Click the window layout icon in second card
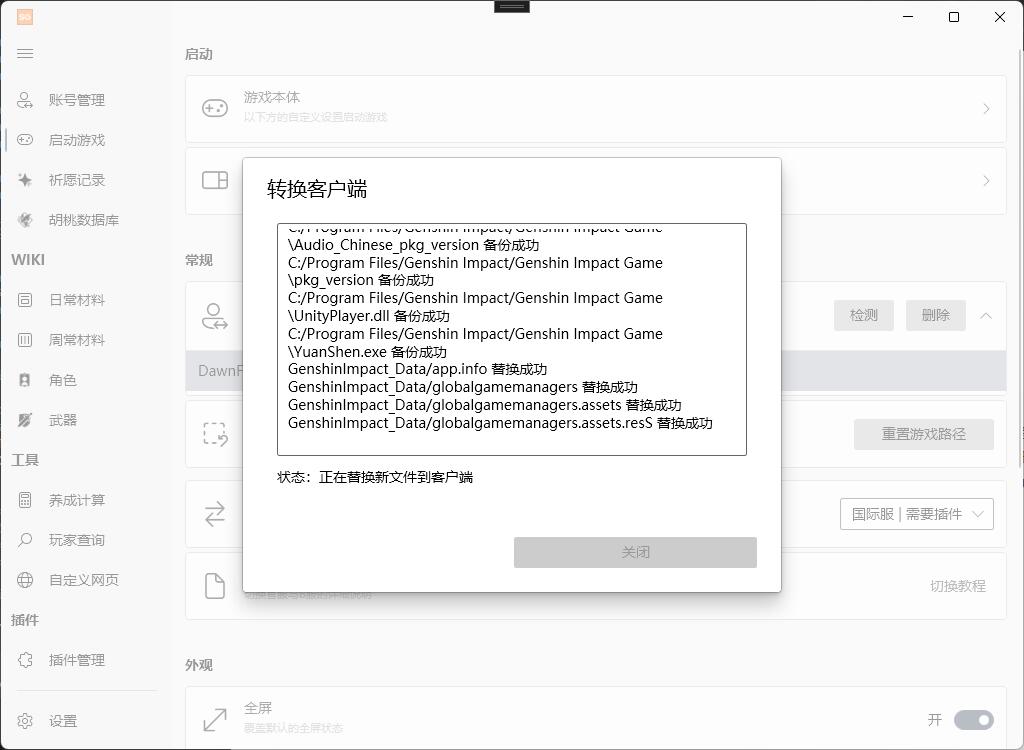Screen dimensions: 1024x750 pyautogui.click(x=215, y=180)
